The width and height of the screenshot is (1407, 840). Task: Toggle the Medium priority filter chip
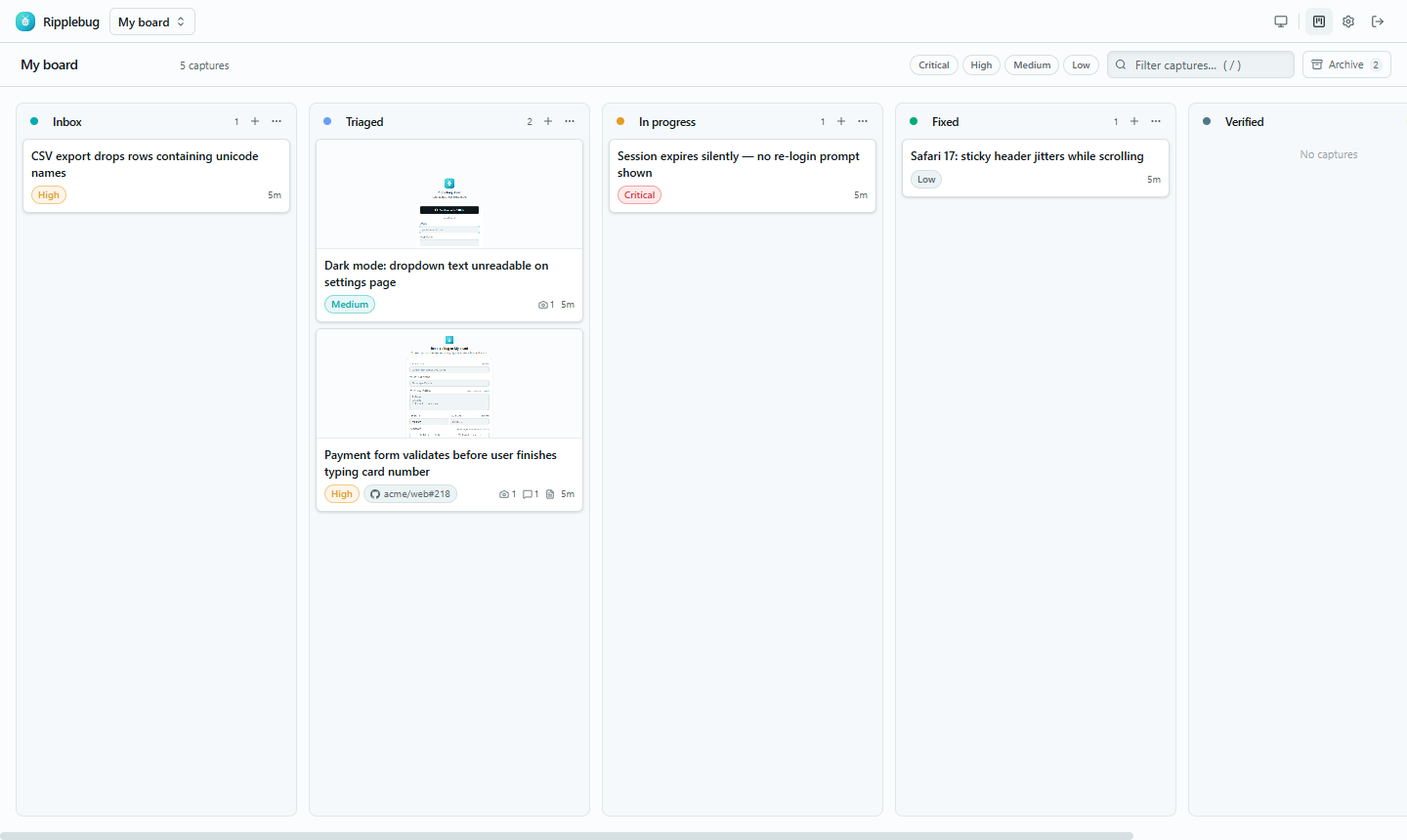1032,65
